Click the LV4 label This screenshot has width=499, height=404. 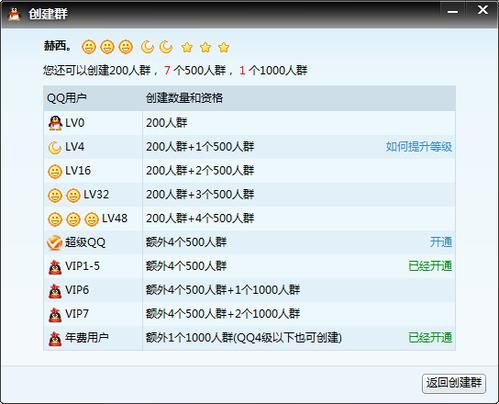75,147
